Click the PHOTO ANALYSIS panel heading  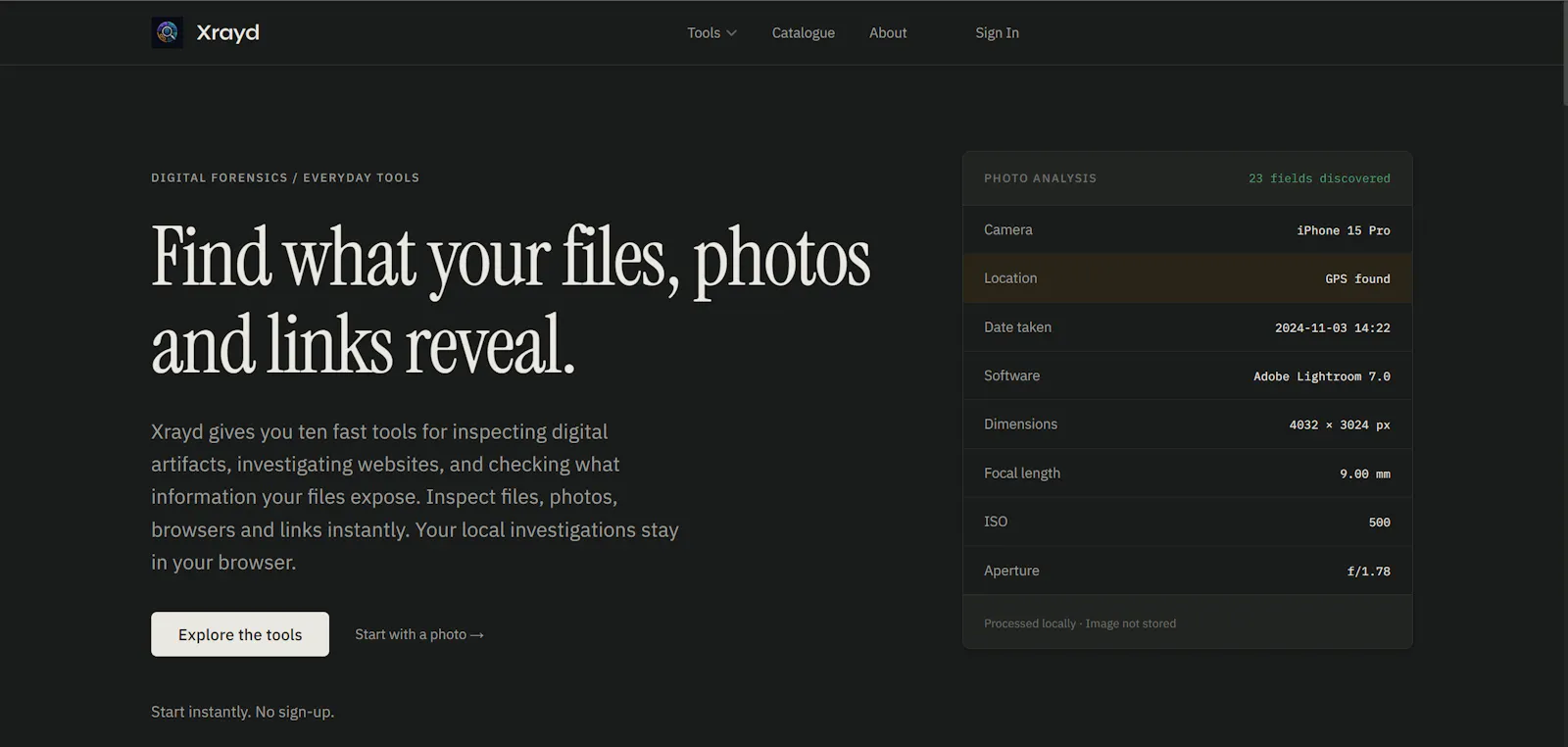tap(1040, 178)
